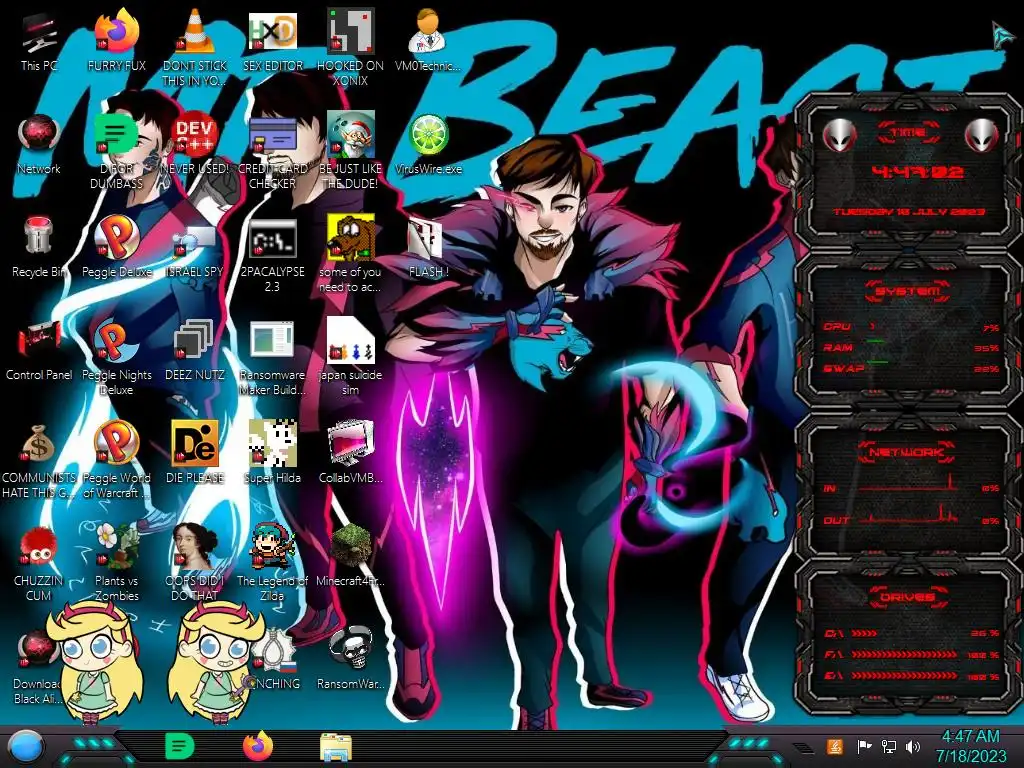Click the SYSTEM widget header
The width and height of the screenshot is (1024, 768).
pos(908,291)
